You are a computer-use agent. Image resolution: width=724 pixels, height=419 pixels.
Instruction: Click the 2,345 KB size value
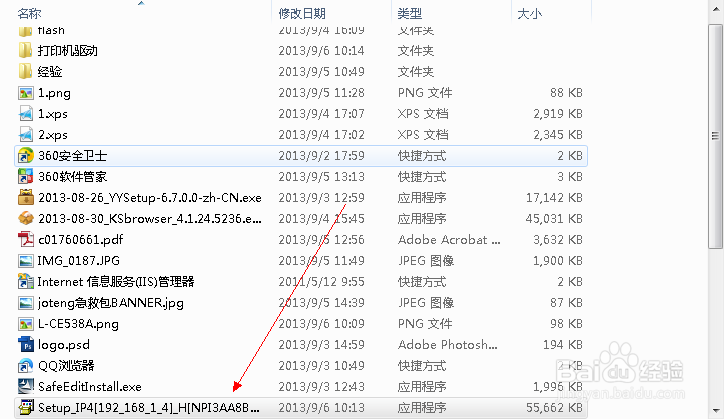[558, 135]
